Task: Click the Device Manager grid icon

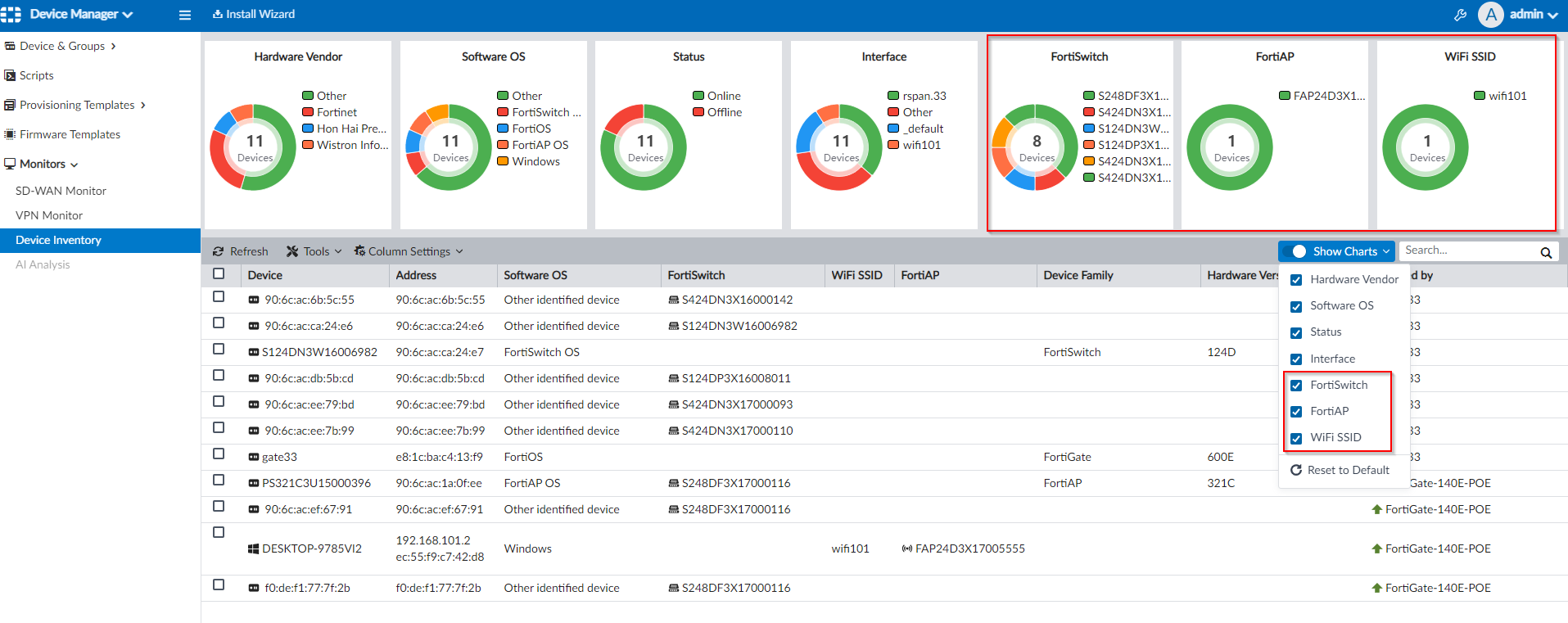Action: click(11, 14)
